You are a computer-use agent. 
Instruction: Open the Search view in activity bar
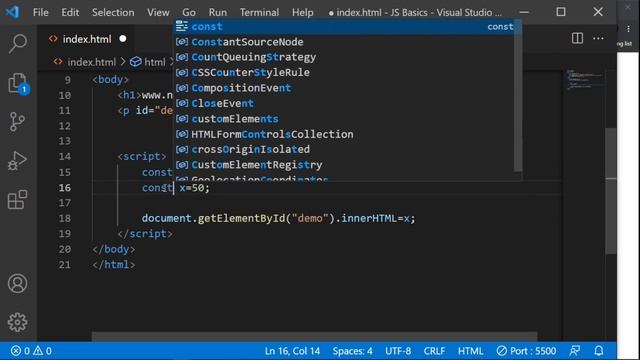coord(18,43)
